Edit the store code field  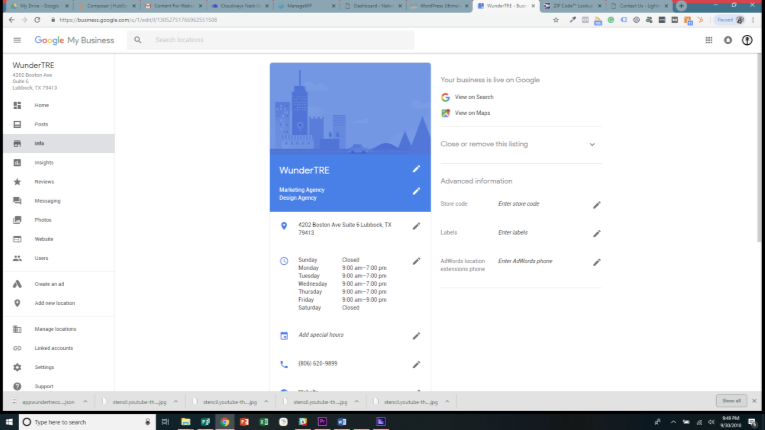pos(597,205)
